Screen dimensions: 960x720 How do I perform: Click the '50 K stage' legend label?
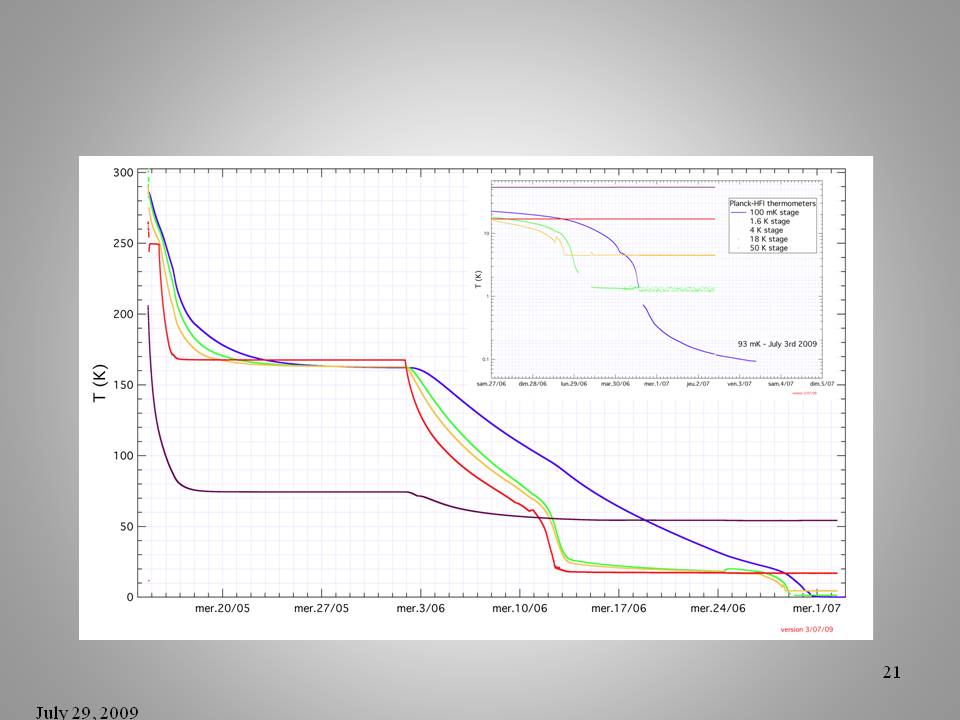click(768, 248)
